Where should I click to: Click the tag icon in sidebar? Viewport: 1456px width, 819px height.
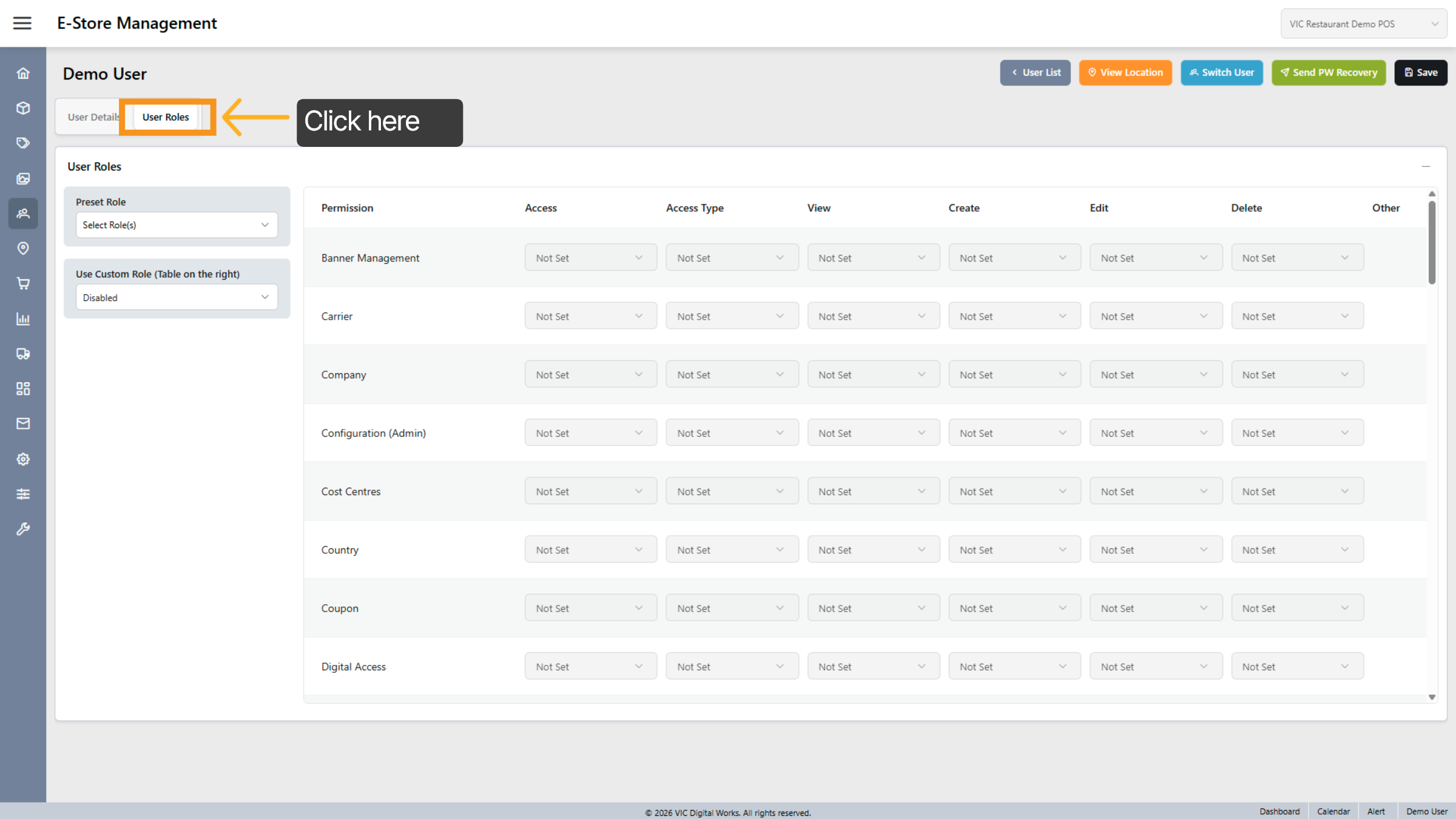point(23,143)
